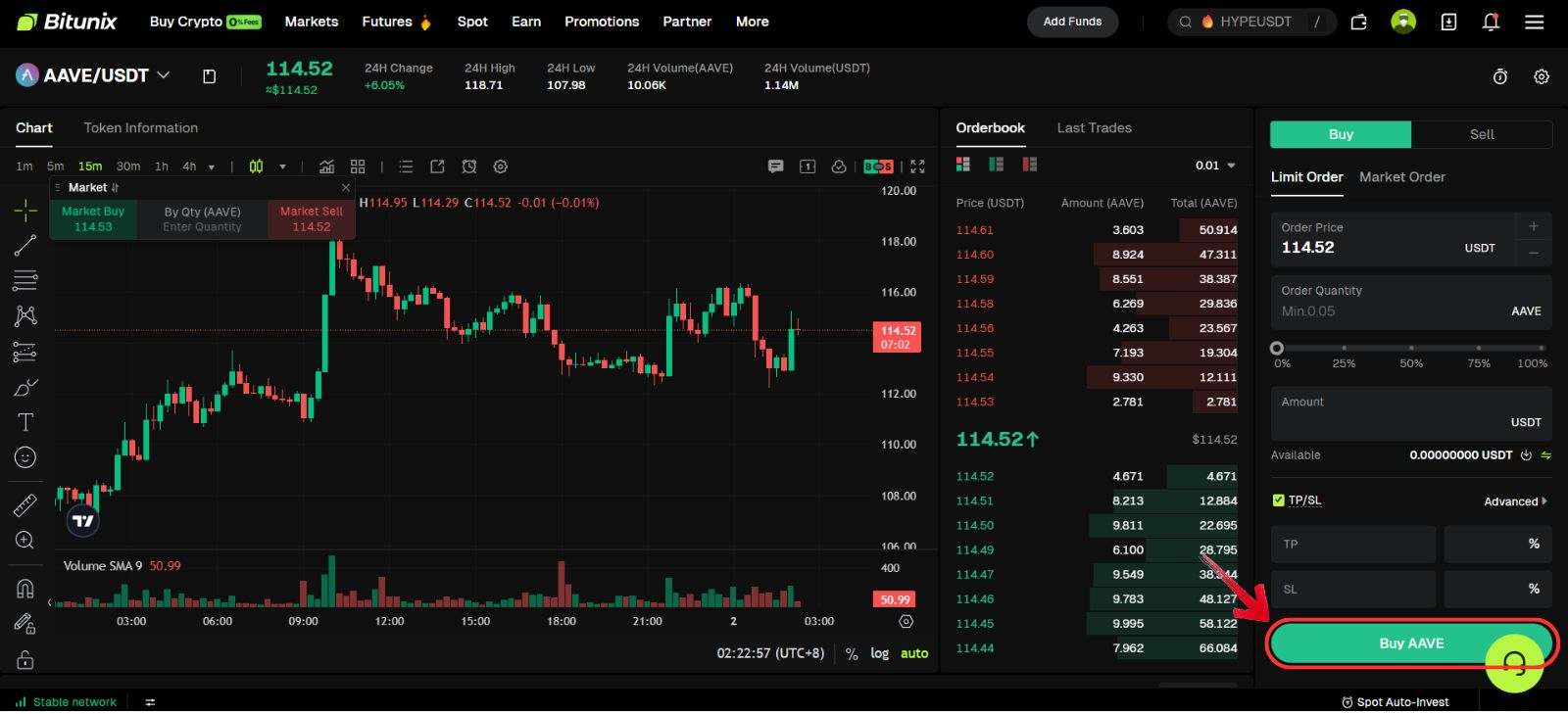
Task: Expand the AAVE/USDT pair dropdown
Action: click(164, 75)
